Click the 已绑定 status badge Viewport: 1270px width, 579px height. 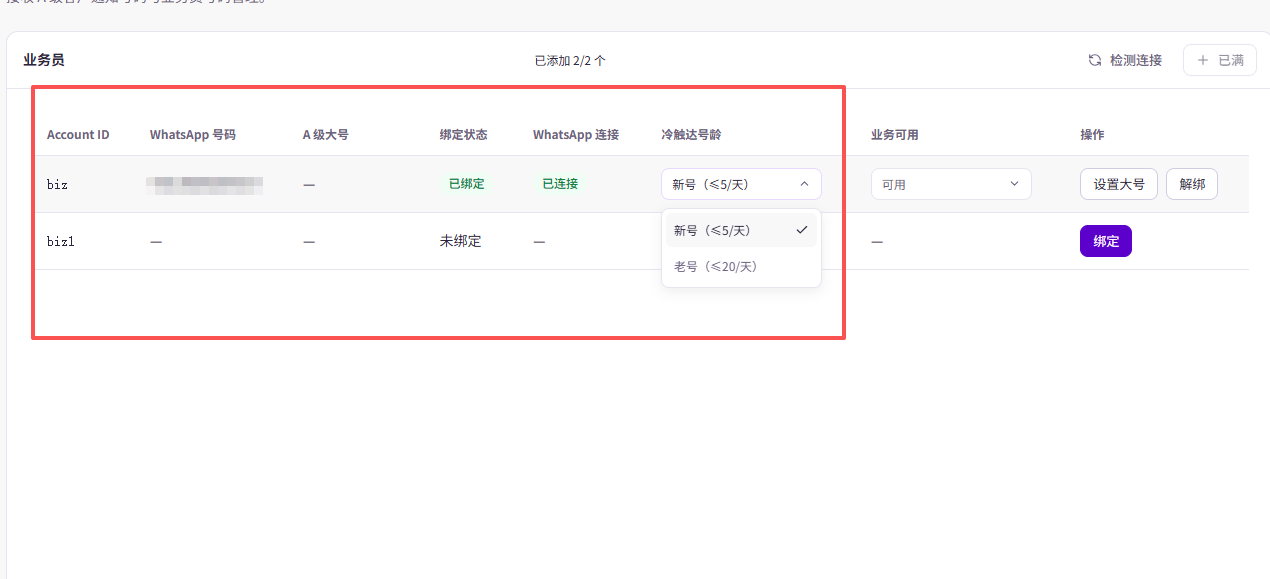(466, 184)
